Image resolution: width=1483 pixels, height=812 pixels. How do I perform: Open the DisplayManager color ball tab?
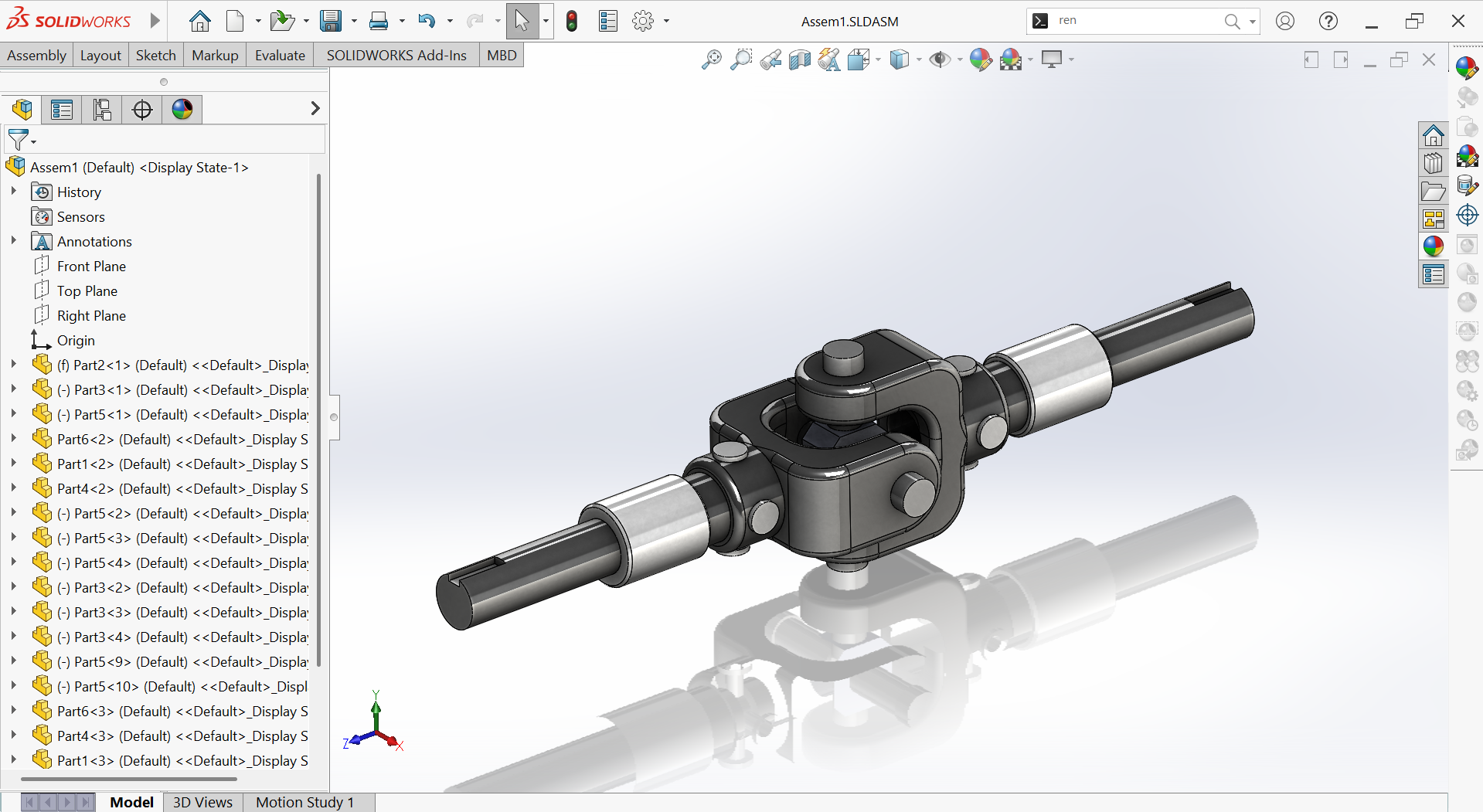(182, 110)
